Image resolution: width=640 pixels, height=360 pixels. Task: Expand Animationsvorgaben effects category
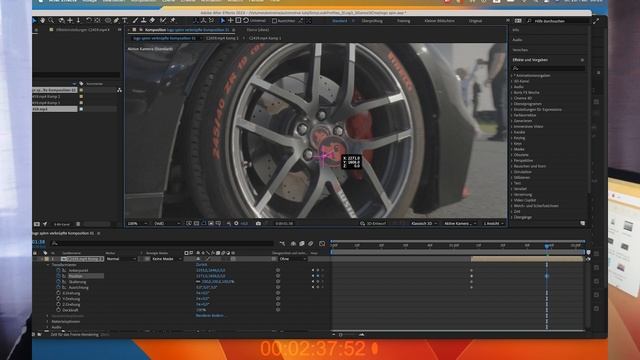pyautogui.click(x=512, y=76)
